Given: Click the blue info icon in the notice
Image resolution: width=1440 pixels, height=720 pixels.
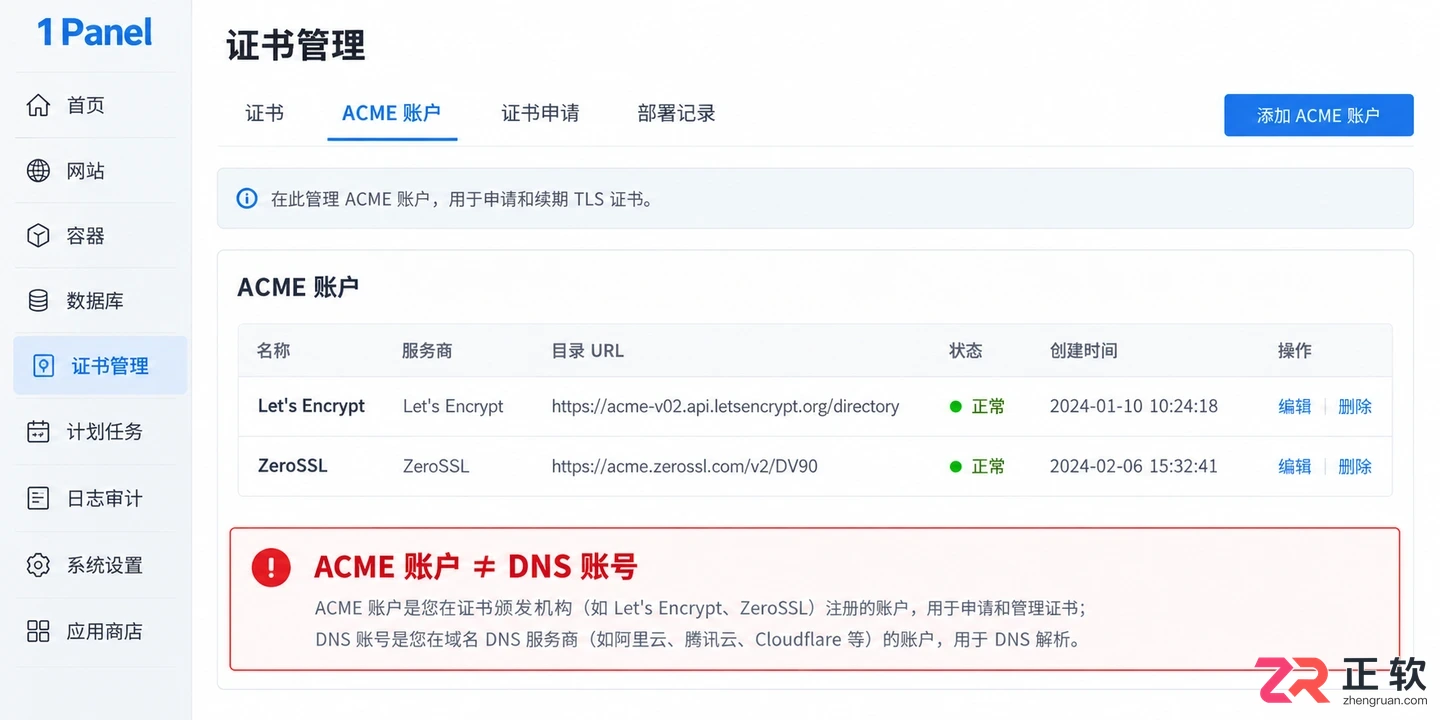Looking at the screenshot, I should pyautogui.click(x=246, y=198).
